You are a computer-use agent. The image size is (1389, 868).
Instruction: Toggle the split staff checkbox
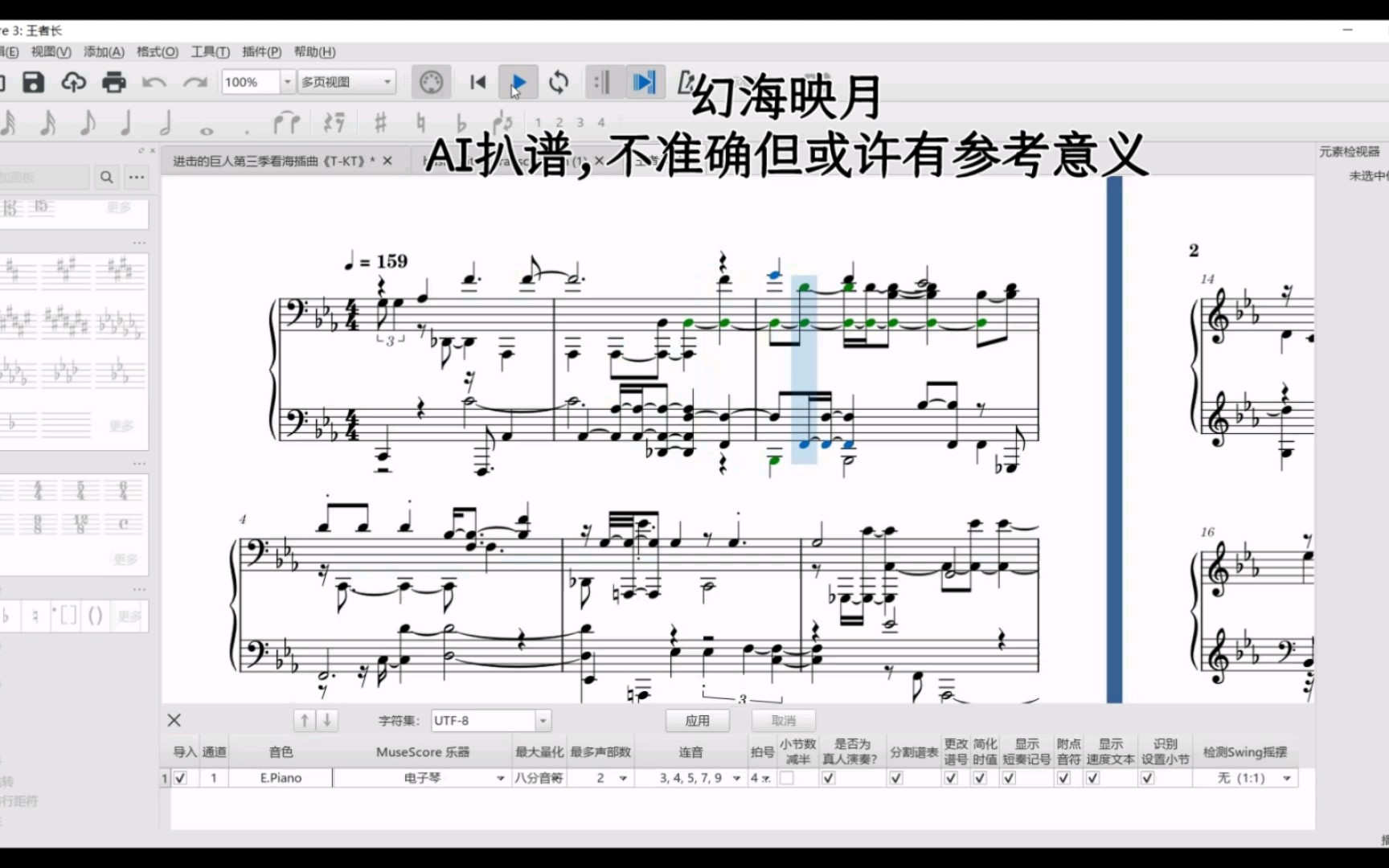click(x=896, y=778)
